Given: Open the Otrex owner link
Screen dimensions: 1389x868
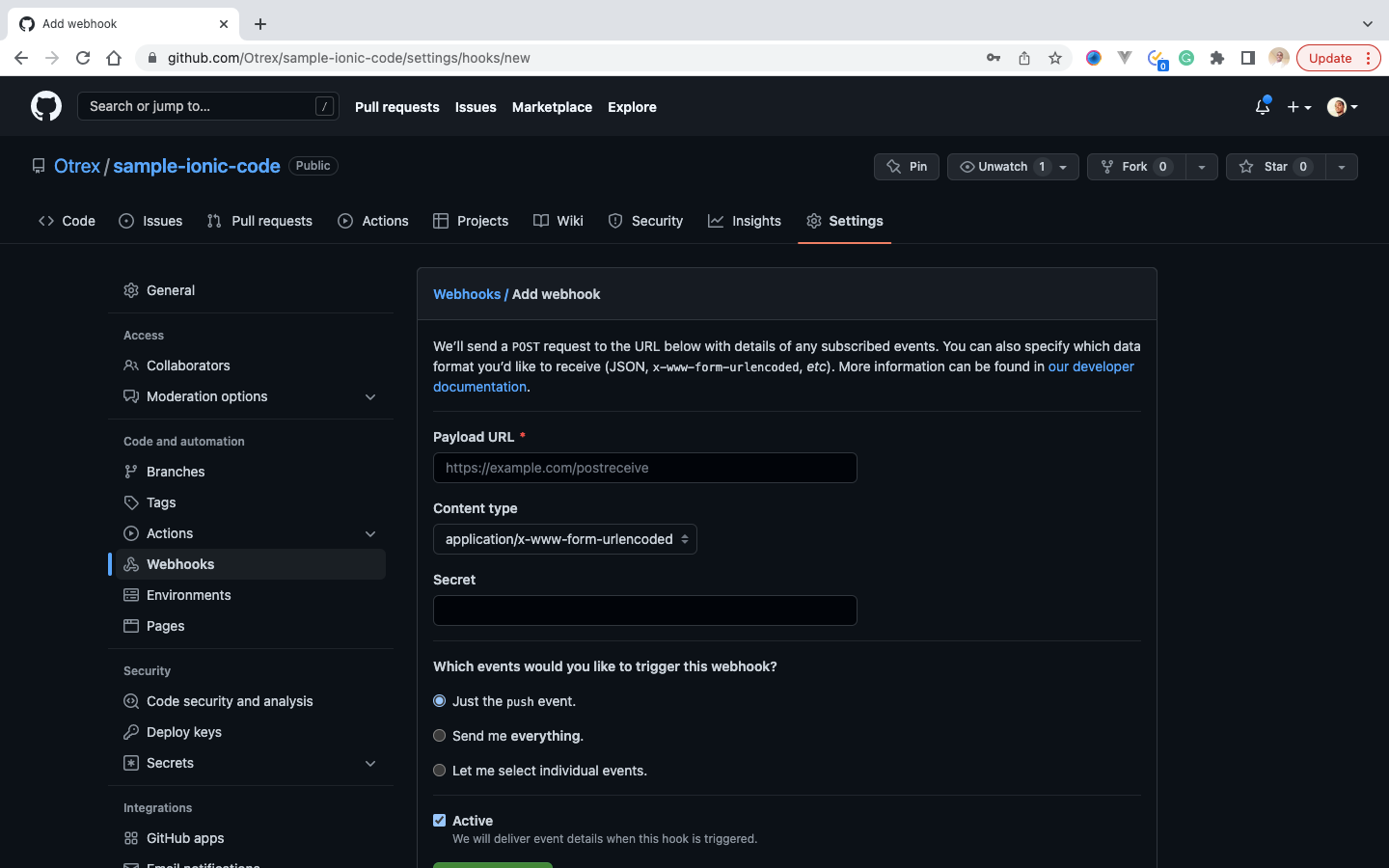Looking at the screenshot, I should (77, 166).
